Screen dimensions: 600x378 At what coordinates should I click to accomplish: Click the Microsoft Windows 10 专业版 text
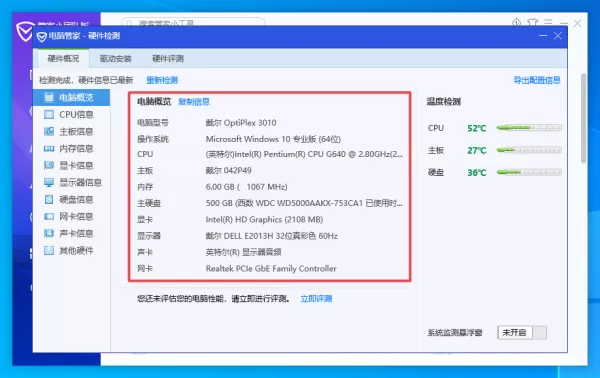[x=273, y=139]
